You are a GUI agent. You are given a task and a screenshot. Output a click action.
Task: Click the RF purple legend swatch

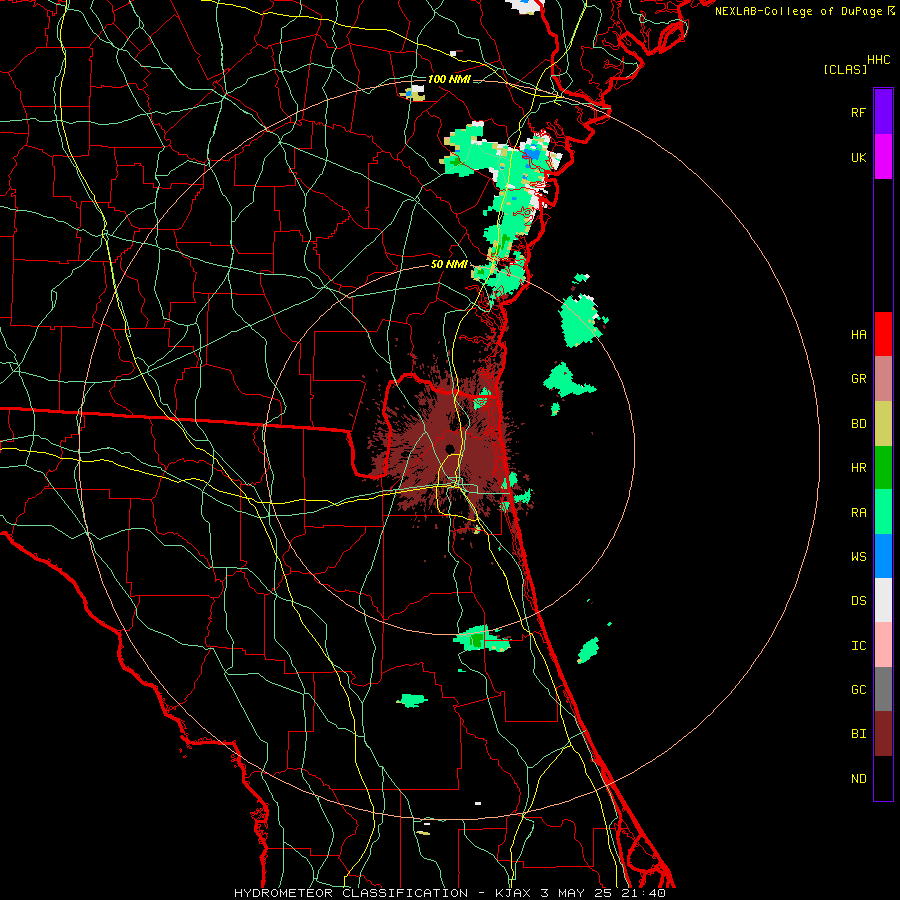tap(883, 112)
